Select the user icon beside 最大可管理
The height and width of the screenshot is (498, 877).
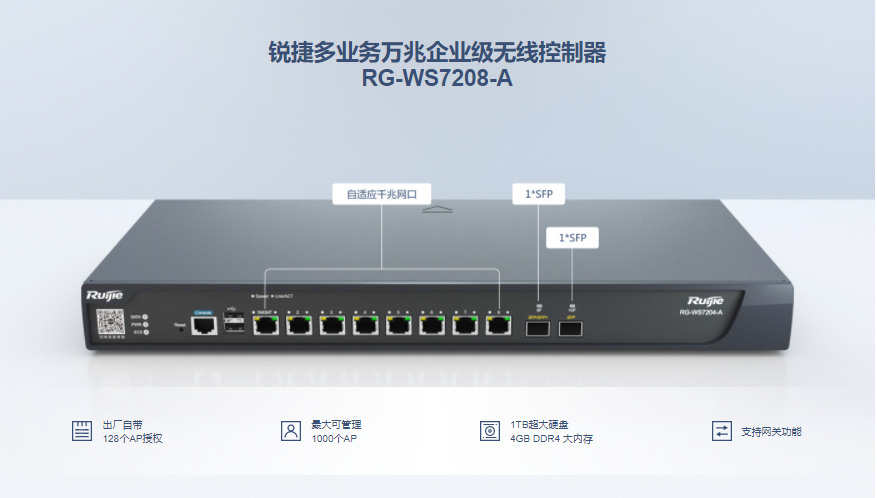pyautogui.click(x=291, y=431)
